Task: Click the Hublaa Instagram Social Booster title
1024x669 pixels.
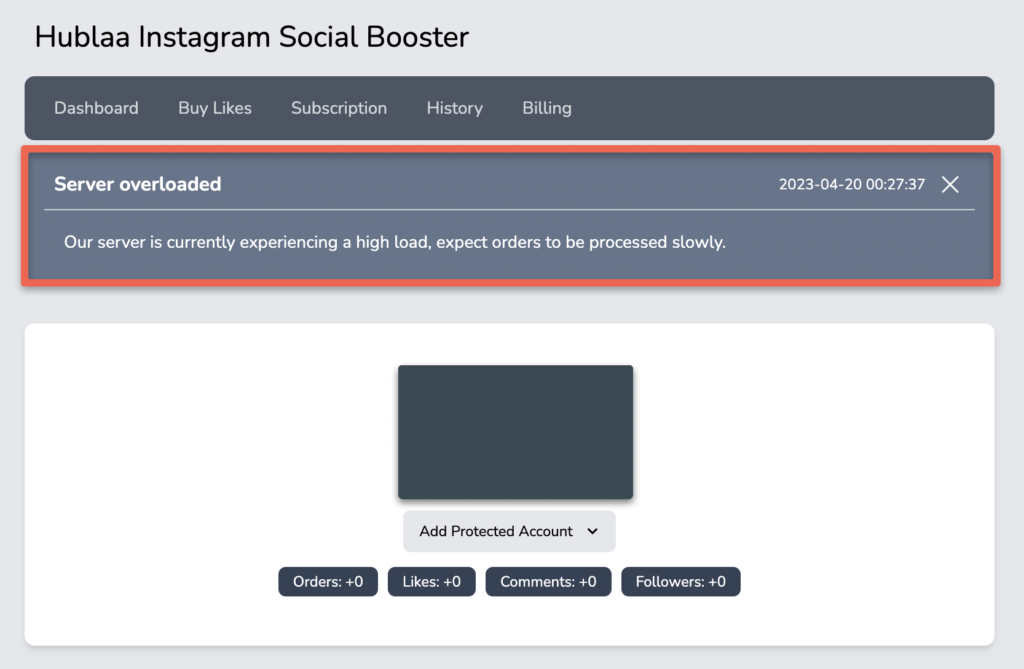Action: [251, 37]
